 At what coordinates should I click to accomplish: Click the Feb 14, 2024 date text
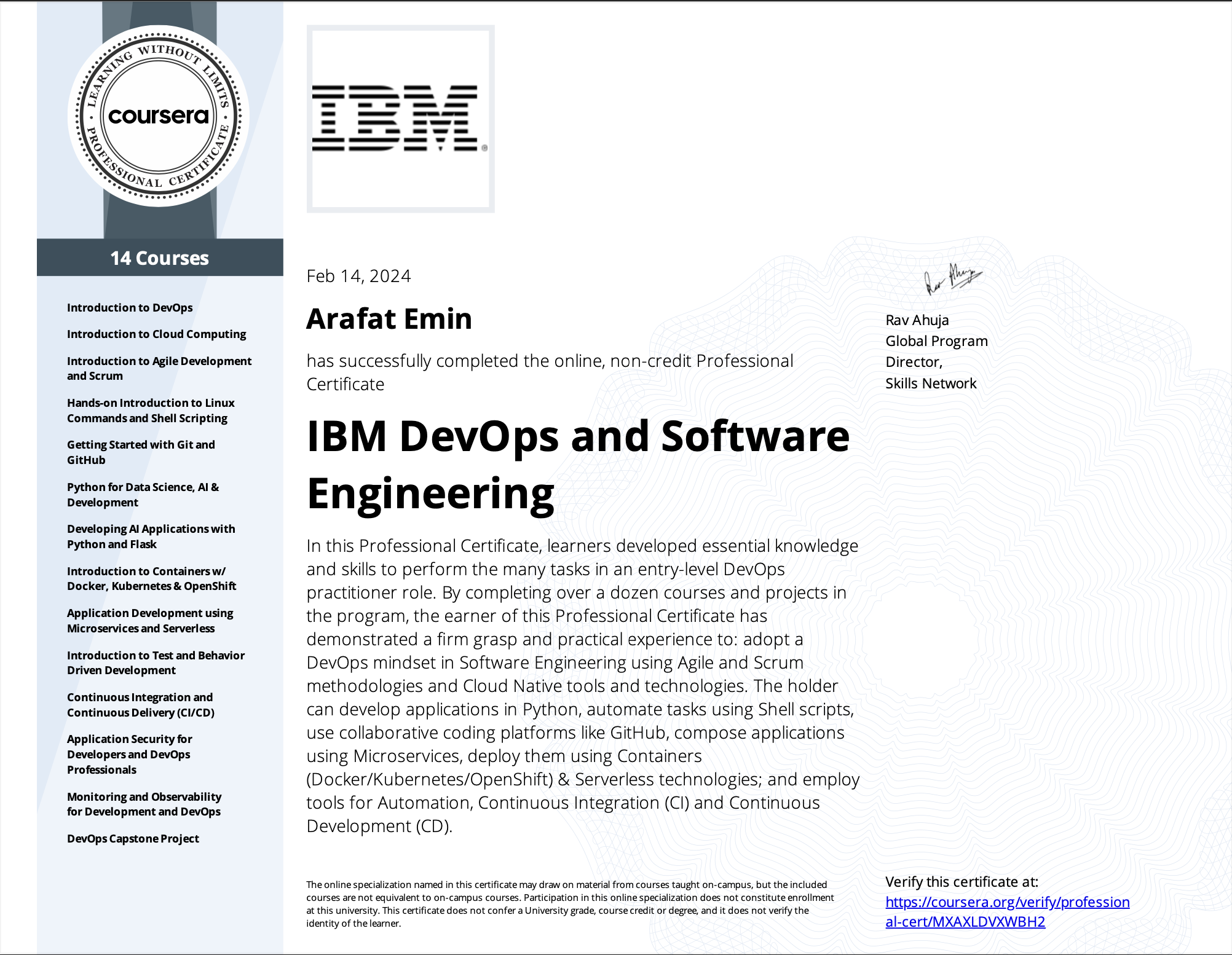click(x=358, y=276)
